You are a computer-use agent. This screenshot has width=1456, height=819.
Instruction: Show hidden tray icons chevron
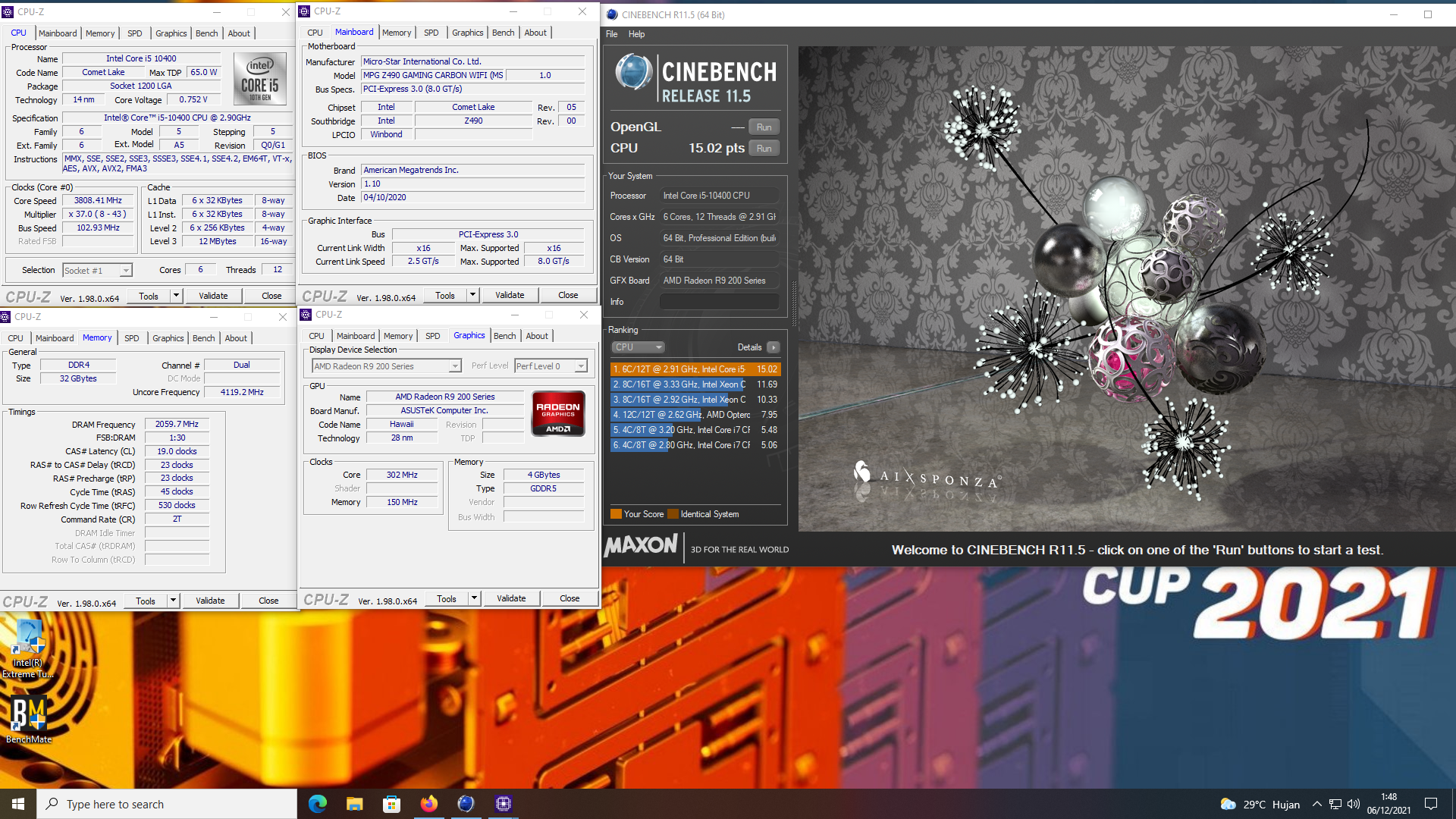pos(1317,804)
